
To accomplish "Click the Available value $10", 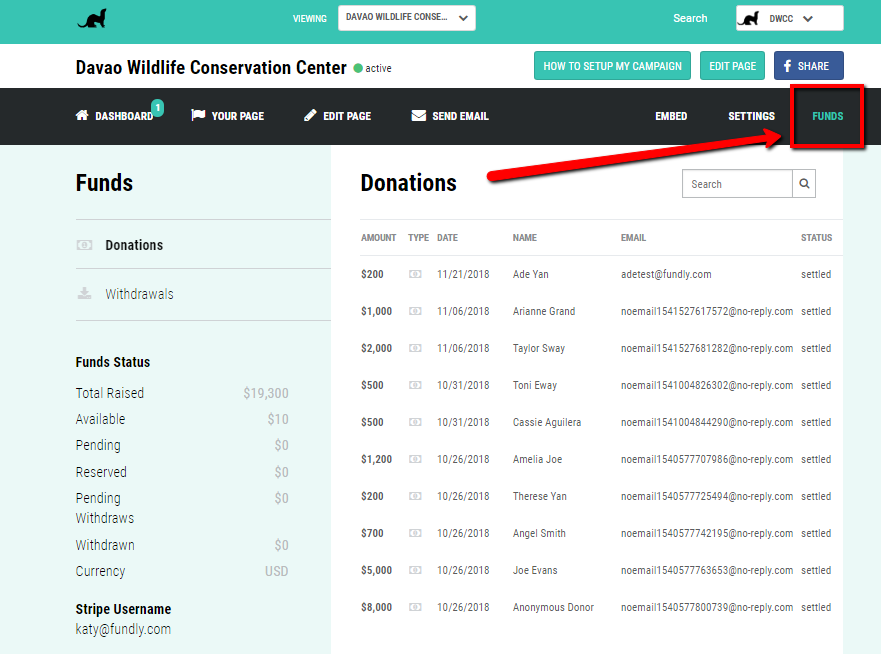I will pos(278,419).
